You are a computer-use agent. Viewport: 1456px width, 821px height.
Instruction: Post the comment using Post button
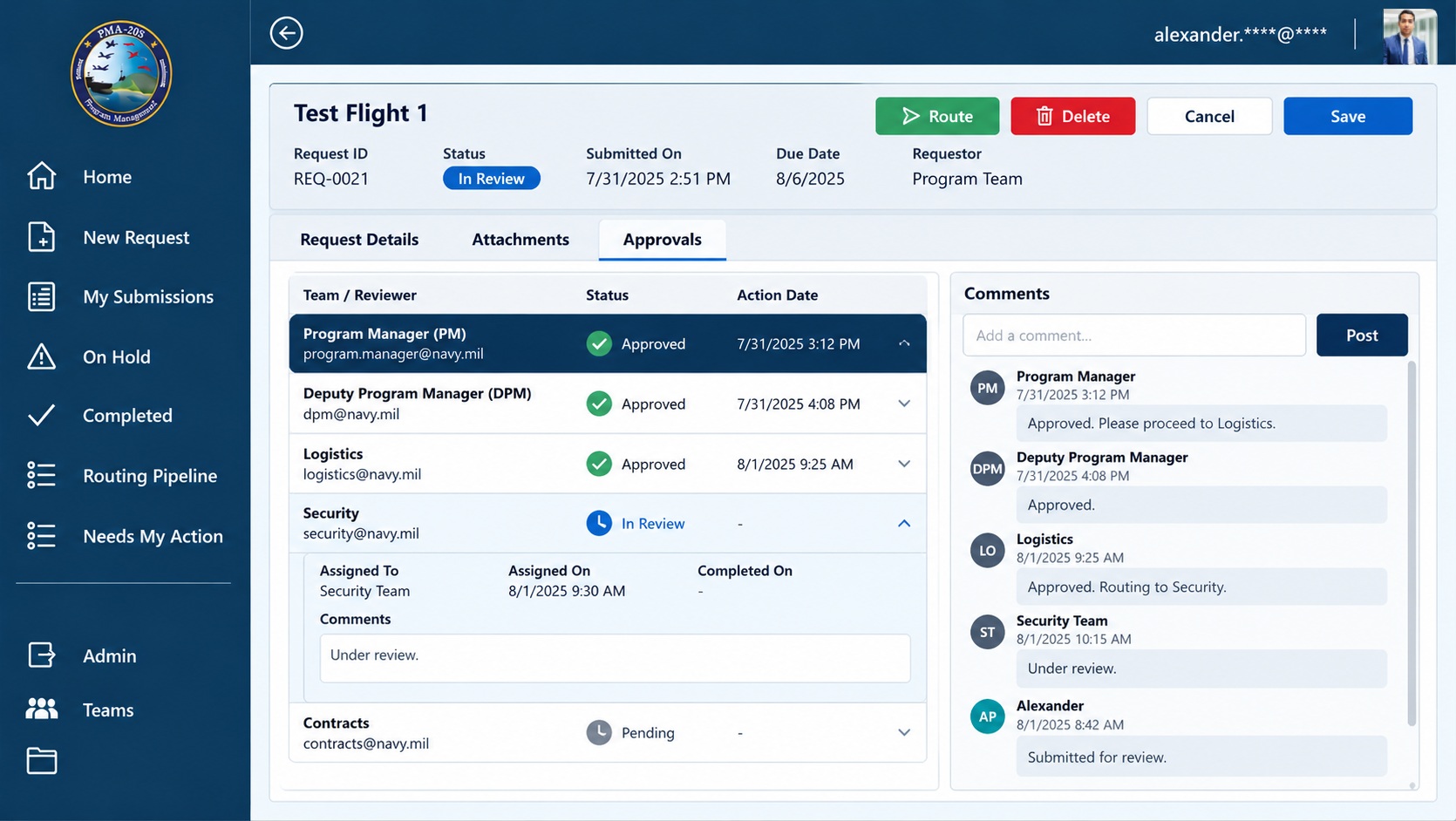coord(1362,335)
